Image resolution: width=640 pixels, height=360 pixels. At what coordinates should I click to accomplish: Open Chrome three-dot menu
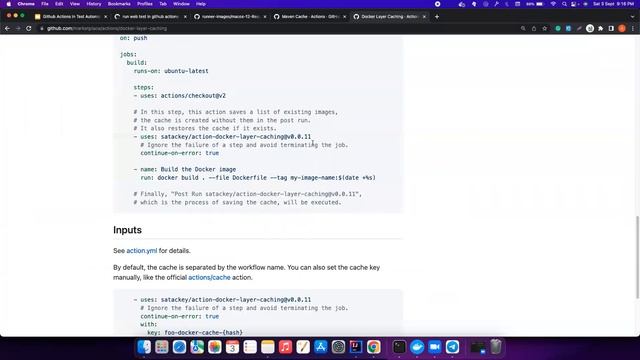pyautogui.click(x=633, y=29)
